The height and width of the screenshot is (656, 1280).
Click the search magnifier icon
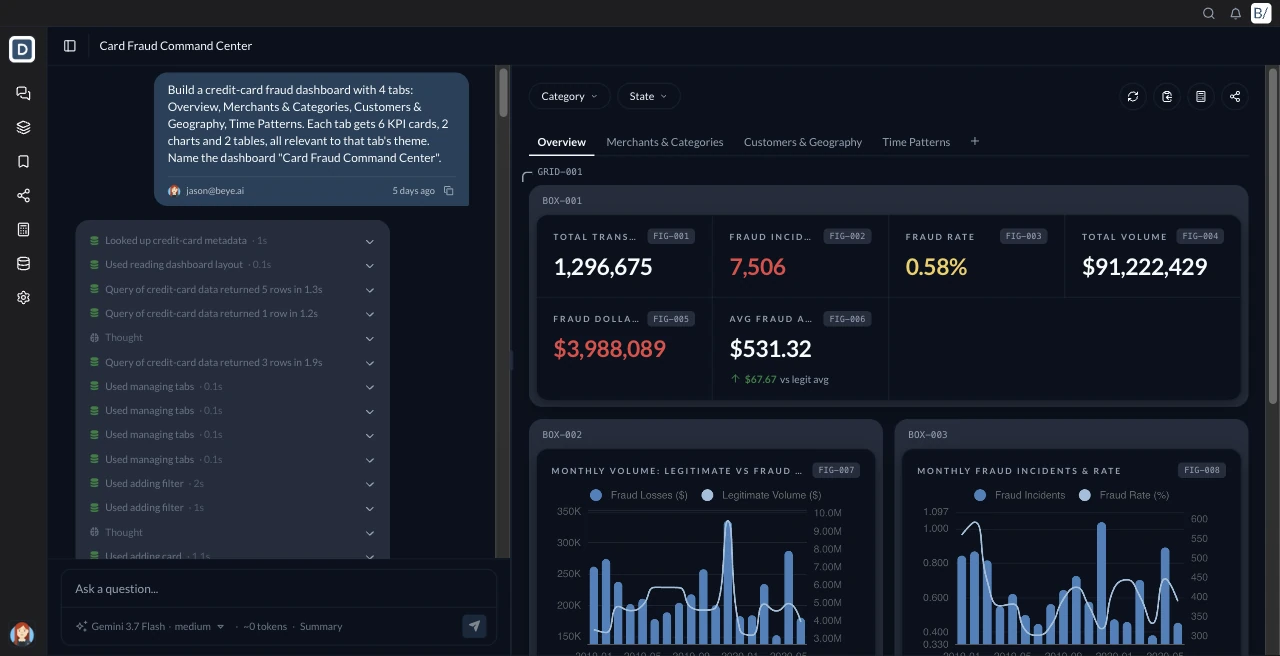pos(1208,13)
